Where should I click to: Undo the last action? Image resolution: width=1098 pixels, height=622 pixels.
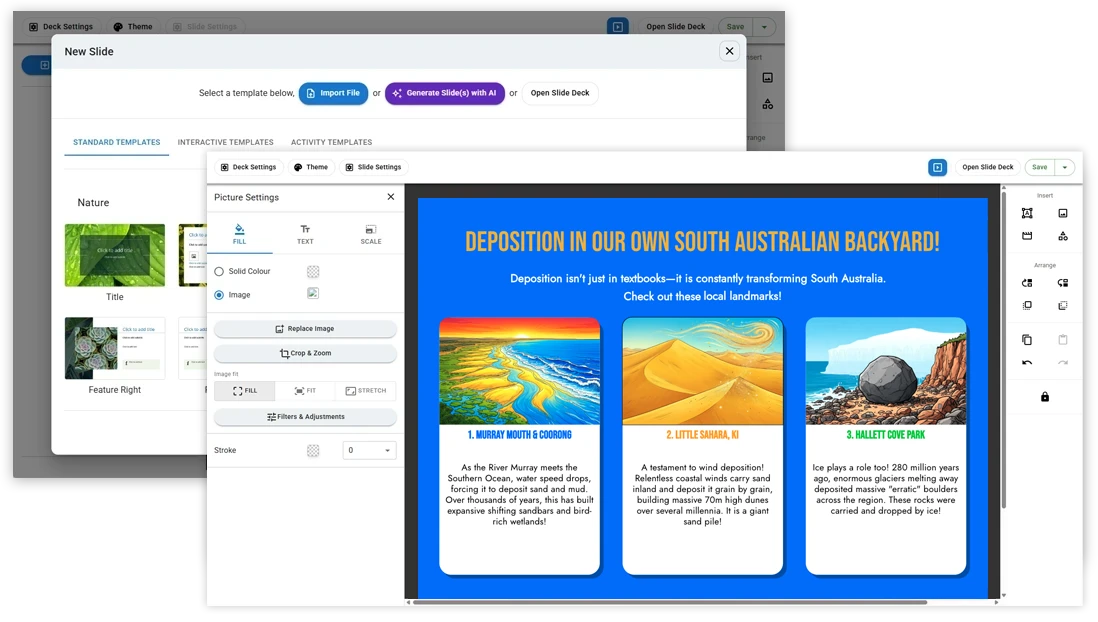point(1027,363)
